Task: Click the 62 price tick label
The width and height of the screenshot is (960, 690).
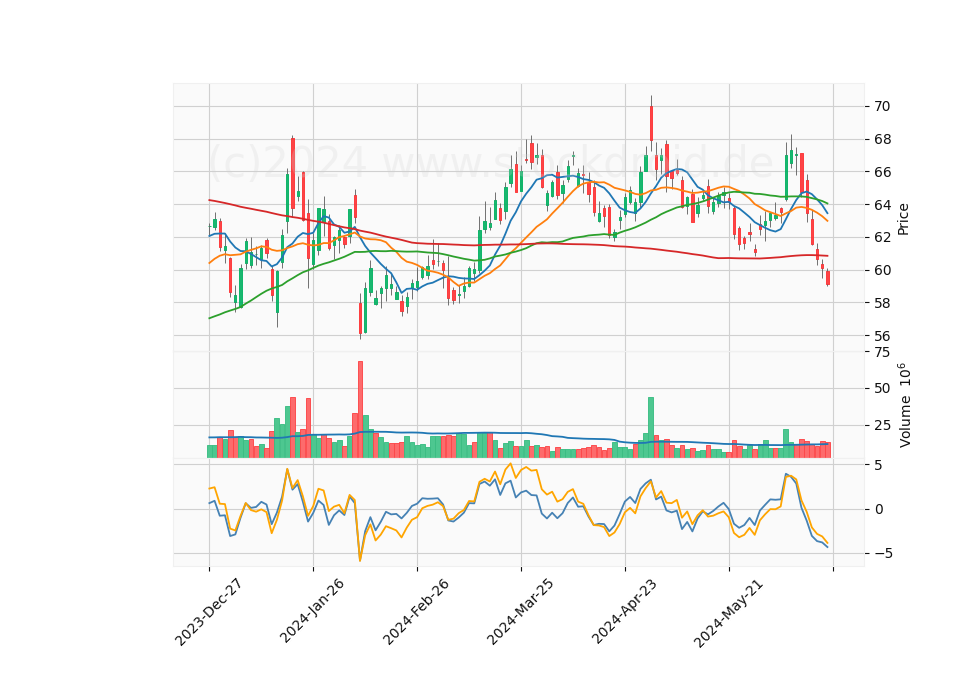Action: point(882,238)
